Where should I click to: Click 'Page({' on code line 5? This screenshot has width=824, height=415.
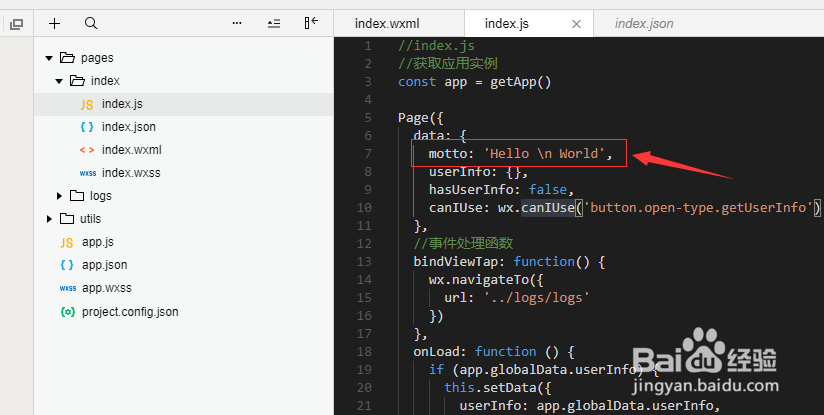pyautogui.click(x=421, y=118)
